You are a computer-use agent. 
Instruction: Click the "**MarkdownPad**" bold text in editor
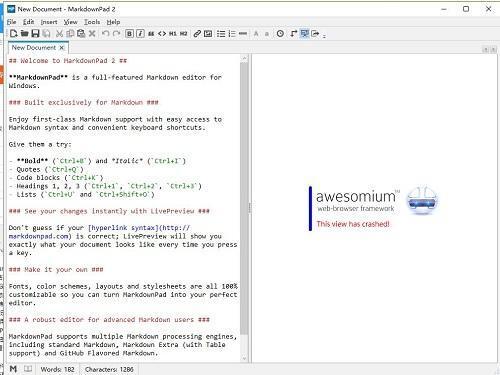click(x=38, y=77)
